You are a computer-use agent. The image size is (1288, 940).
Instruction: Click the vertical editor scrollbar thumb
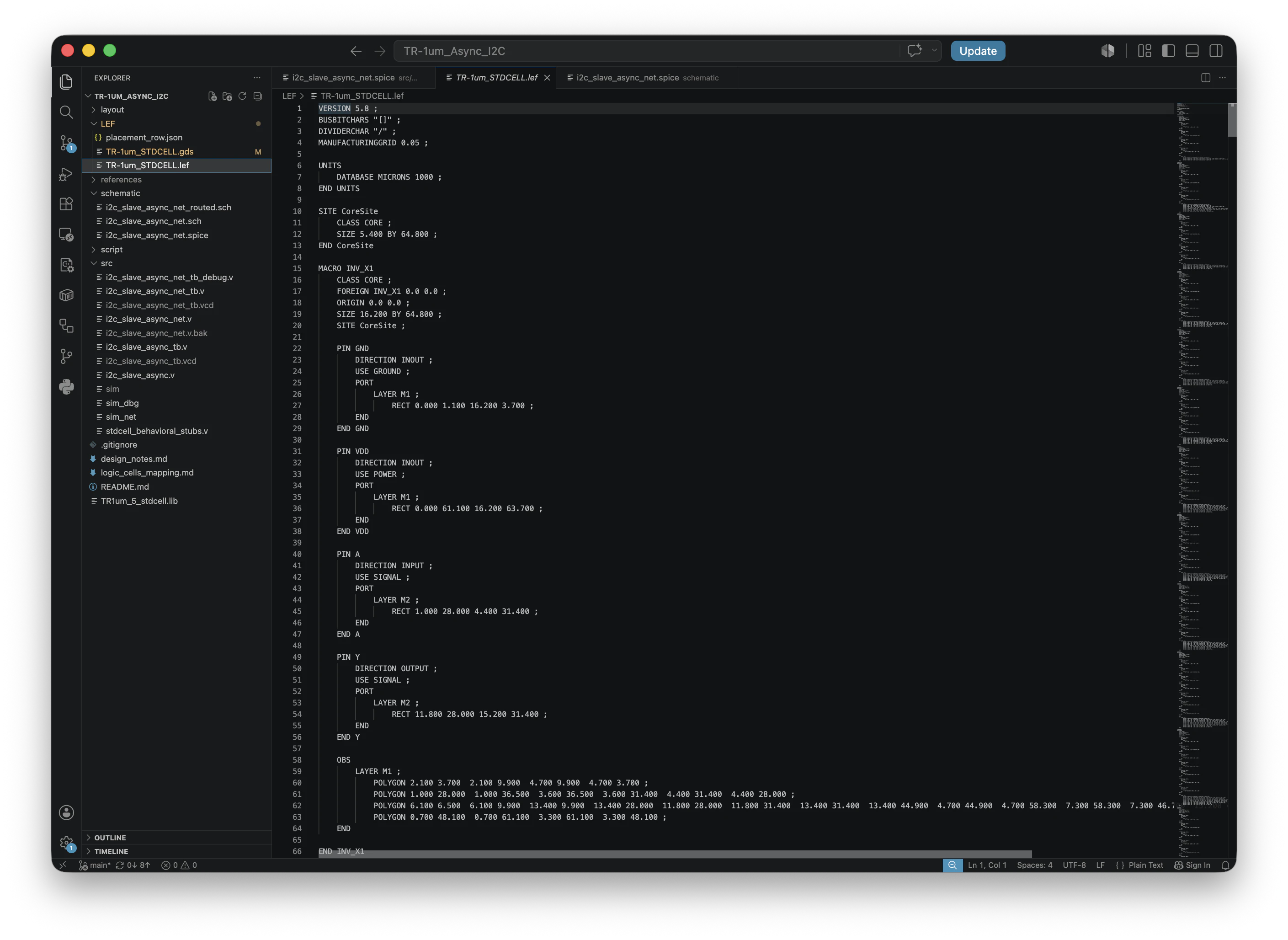(1232, 119)
